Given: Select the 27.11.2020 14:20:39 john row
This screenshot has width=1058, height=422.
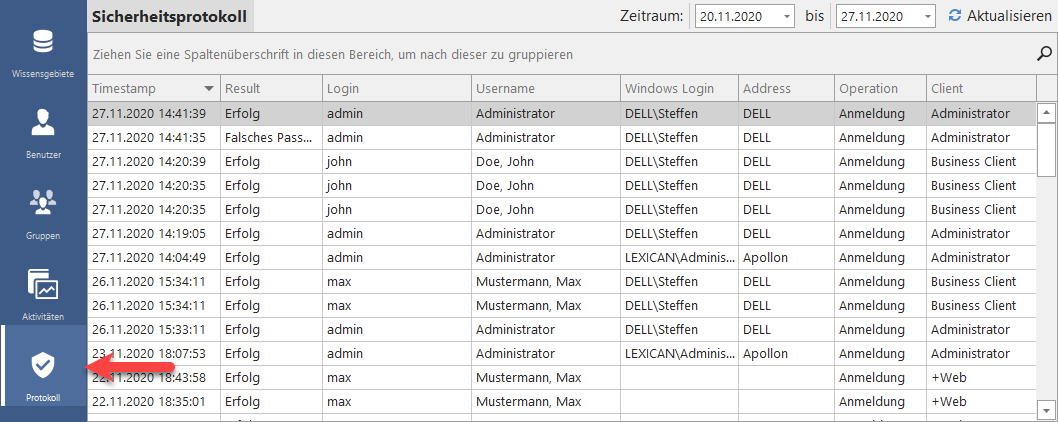Looking at the screenshot, I should [400, 162].
